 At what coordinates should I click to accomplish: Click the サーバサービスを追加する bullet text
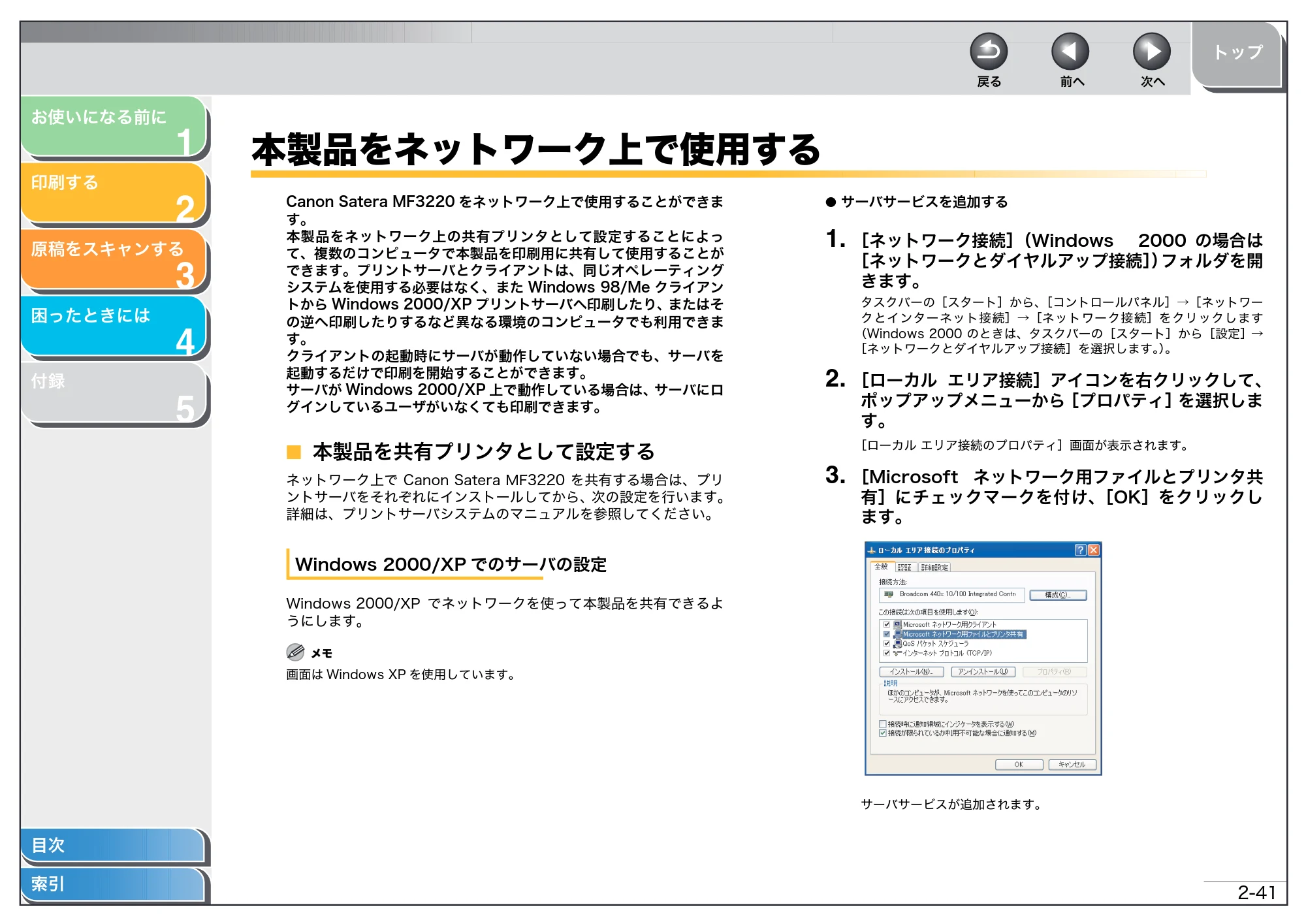(x=924, y=202)
